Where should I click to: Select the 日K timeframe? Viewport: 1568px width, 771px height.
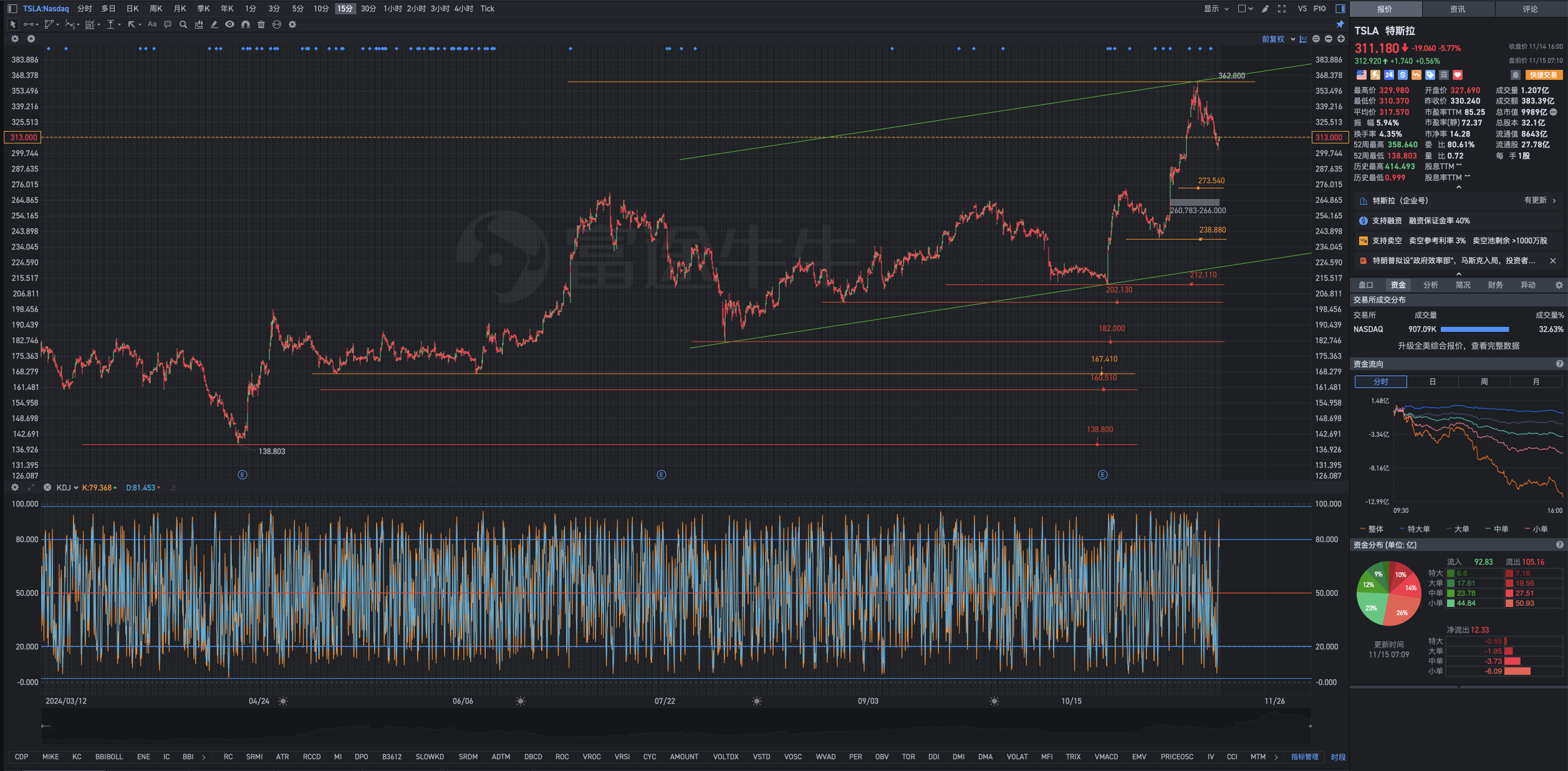[x=132, y=9]
